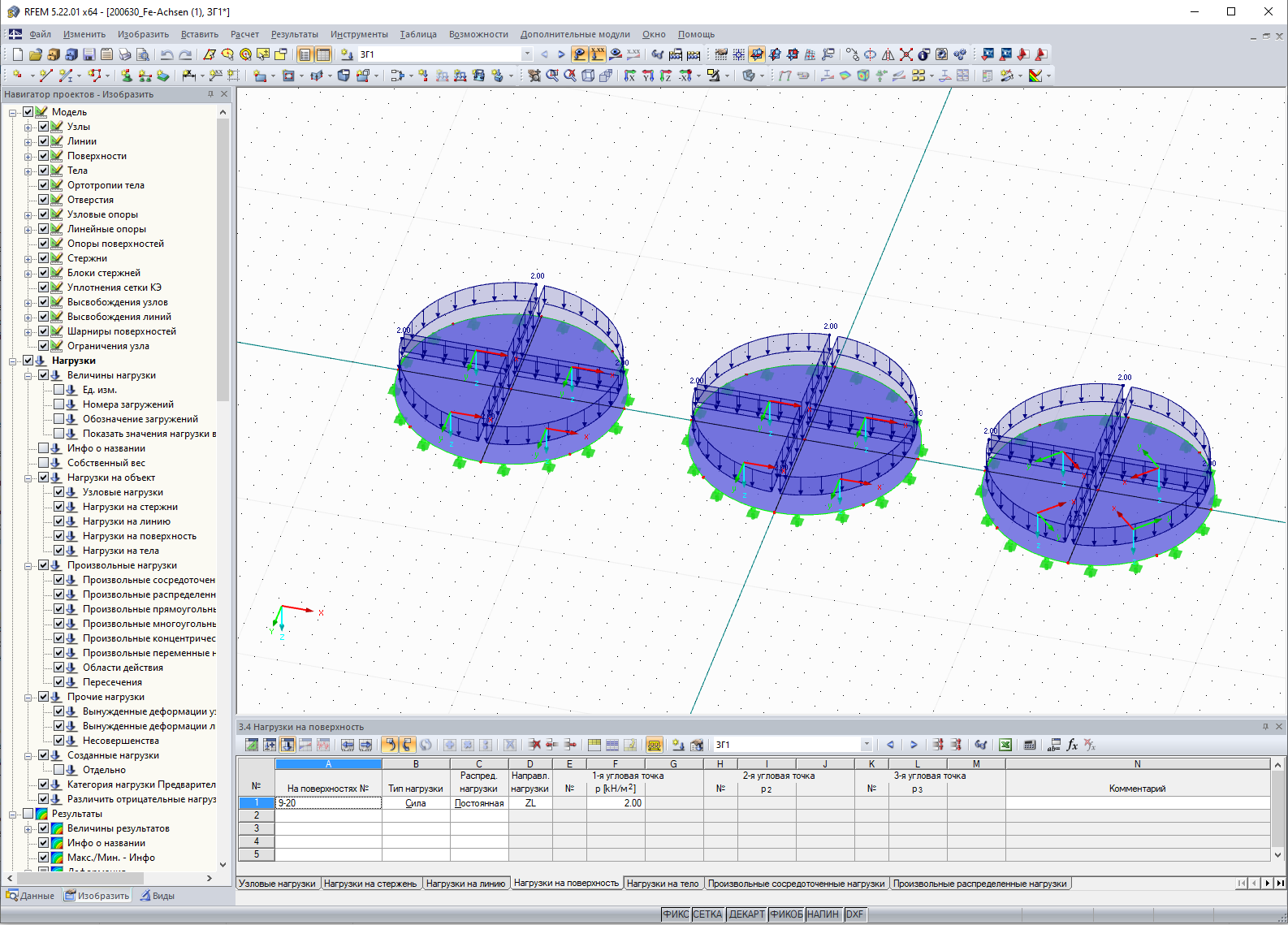Collapse the Произвольные нагрузки node
This screenshot has width=1288, height=925.
(x=28, y=565)
